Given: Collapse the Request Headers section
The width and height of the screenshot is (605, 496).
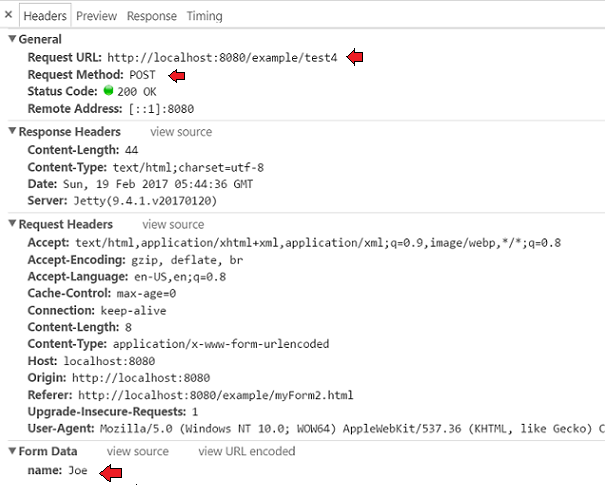Looking at the screenshot, I should pos(12,225).
